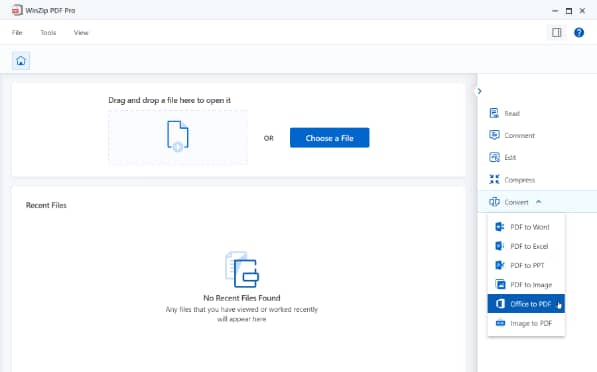The image size is (597, 372).
Task: Open the File menu
Action: coord(17,33)
